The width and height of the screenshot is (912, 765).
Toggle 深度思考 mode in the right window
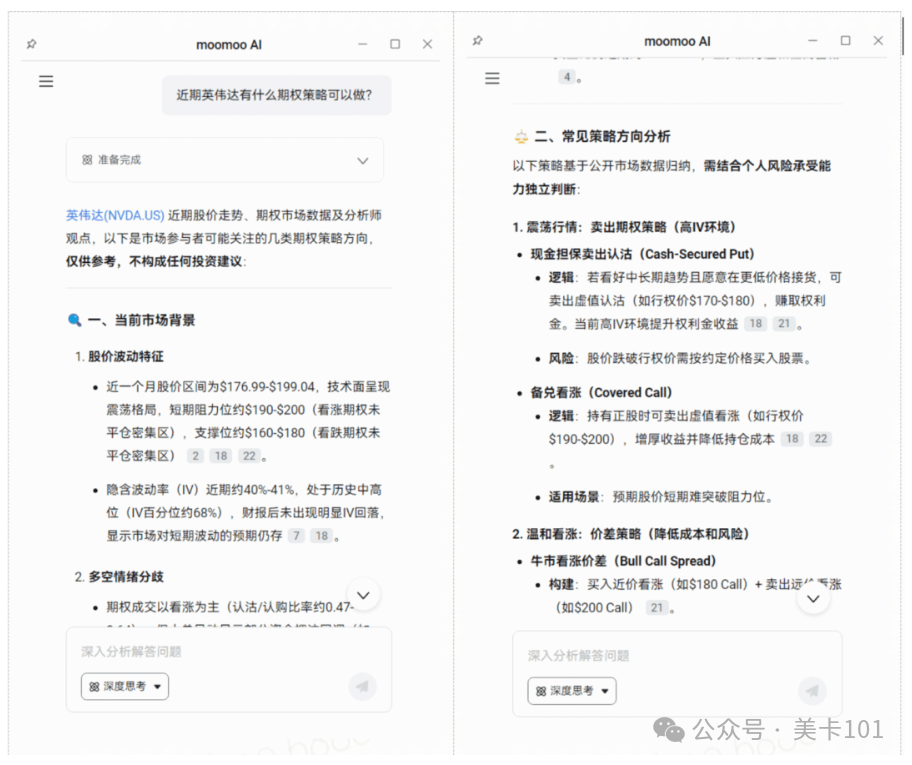(x=571, y=691)
